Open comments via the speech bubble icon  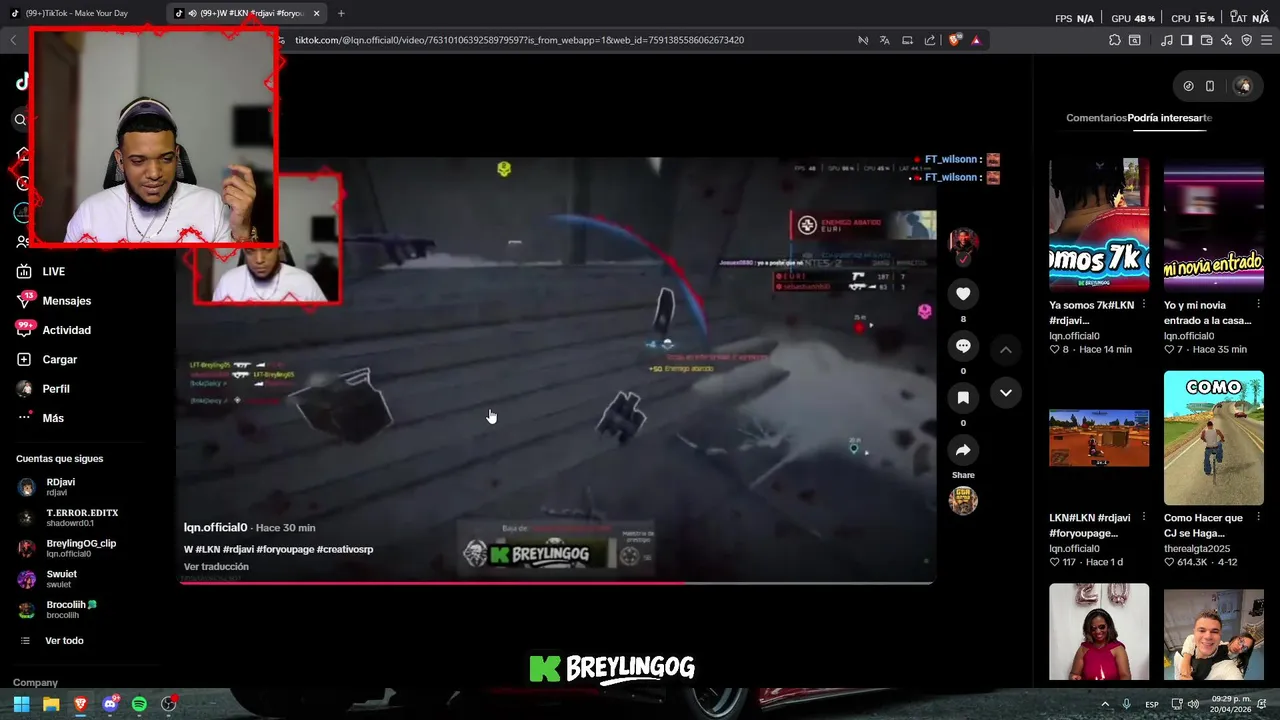coord(963,346)
